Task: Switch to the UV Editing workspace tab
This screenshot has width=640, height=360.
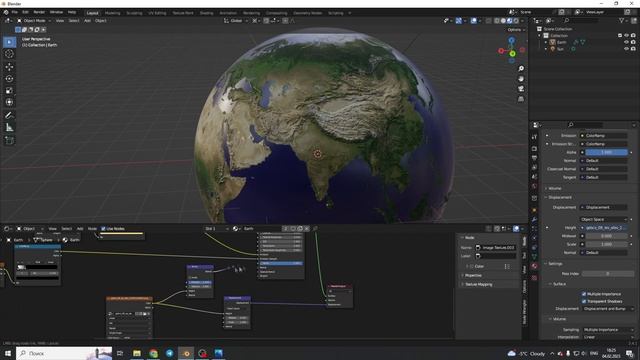Action: click(157, 13)
